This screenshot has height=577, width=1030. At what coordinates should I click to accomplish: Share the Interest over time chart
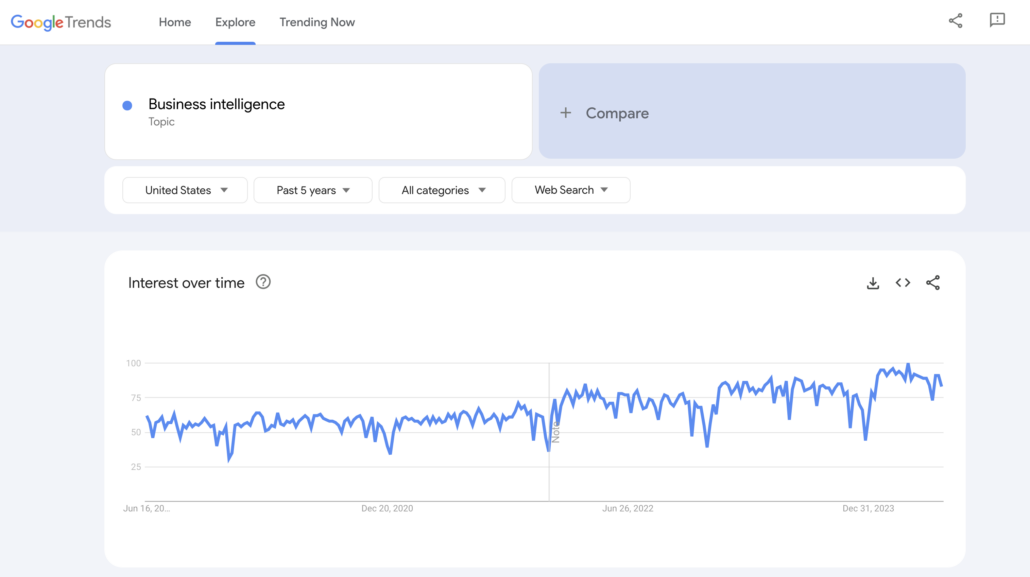tap(933, 283)
